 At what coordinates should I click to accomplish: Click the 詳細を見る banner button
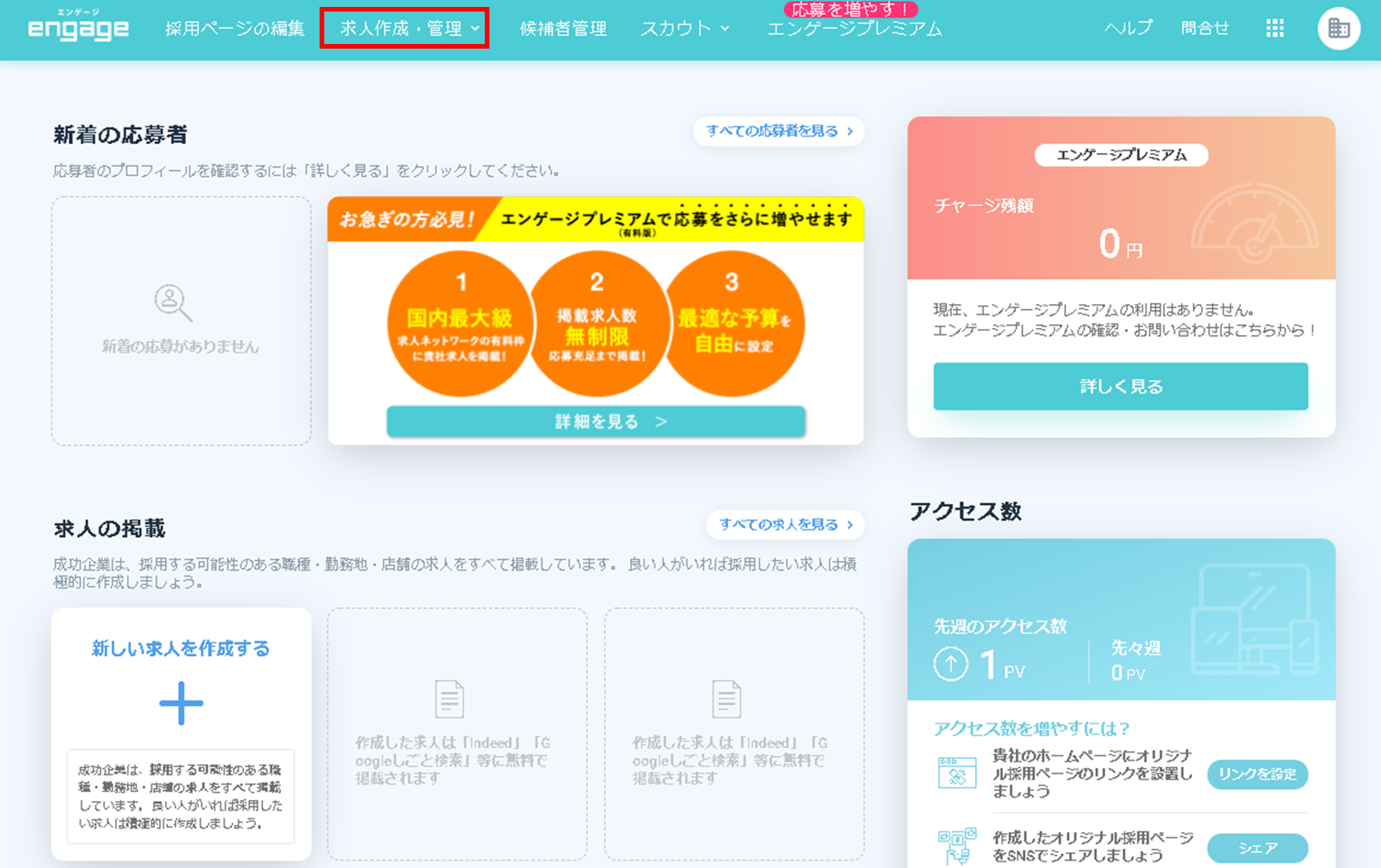596,421
